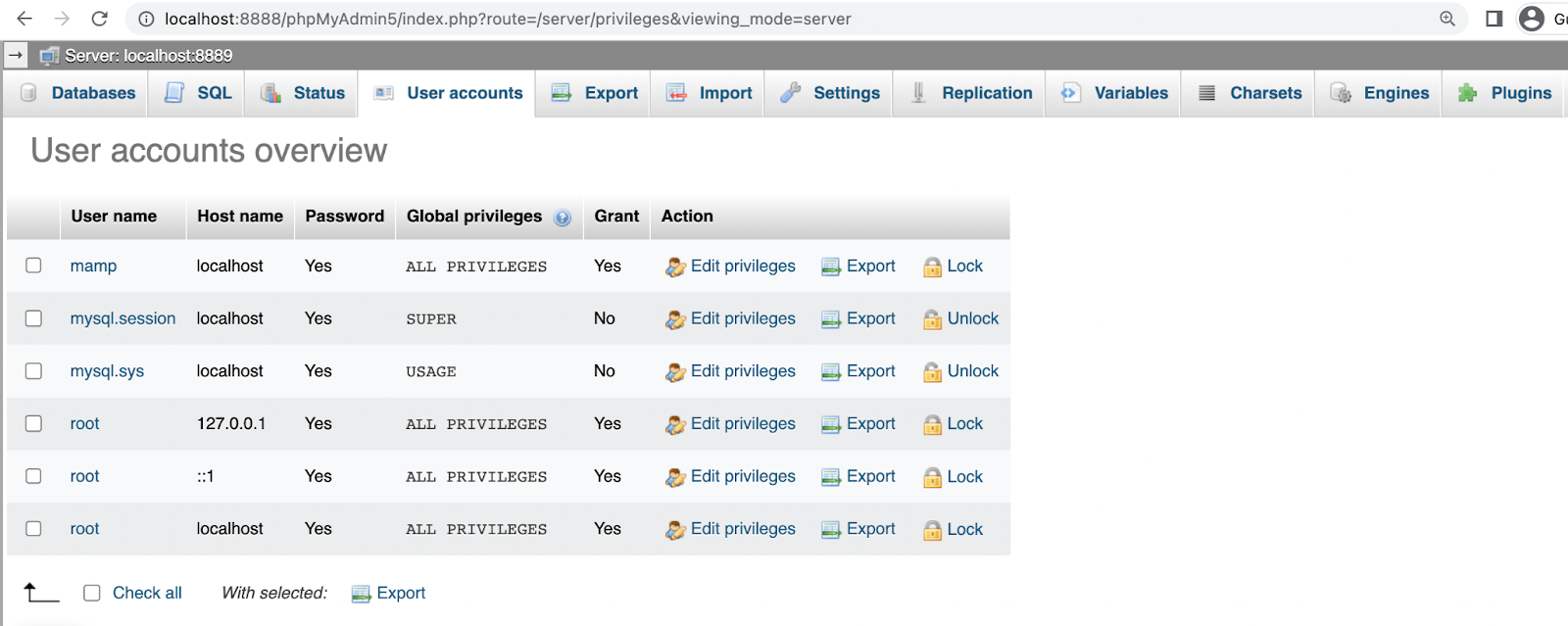The width and height of the screenshot is (1568, 626).
Task: Click the User accounts overview heading
Action: point(209,150)
